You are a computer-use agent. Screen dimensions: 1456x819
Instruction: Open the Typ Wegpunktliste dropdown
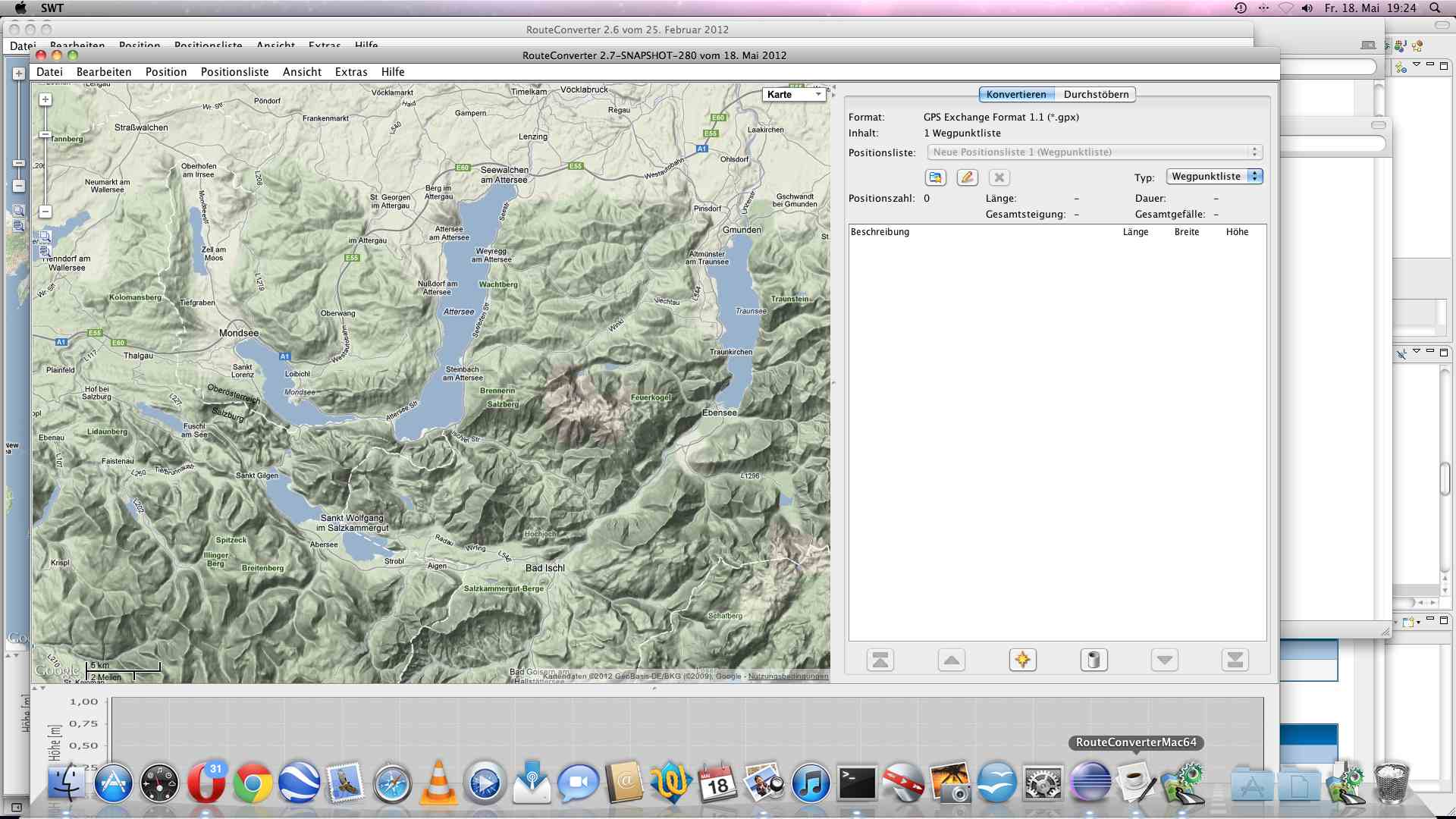(1213, 177)
